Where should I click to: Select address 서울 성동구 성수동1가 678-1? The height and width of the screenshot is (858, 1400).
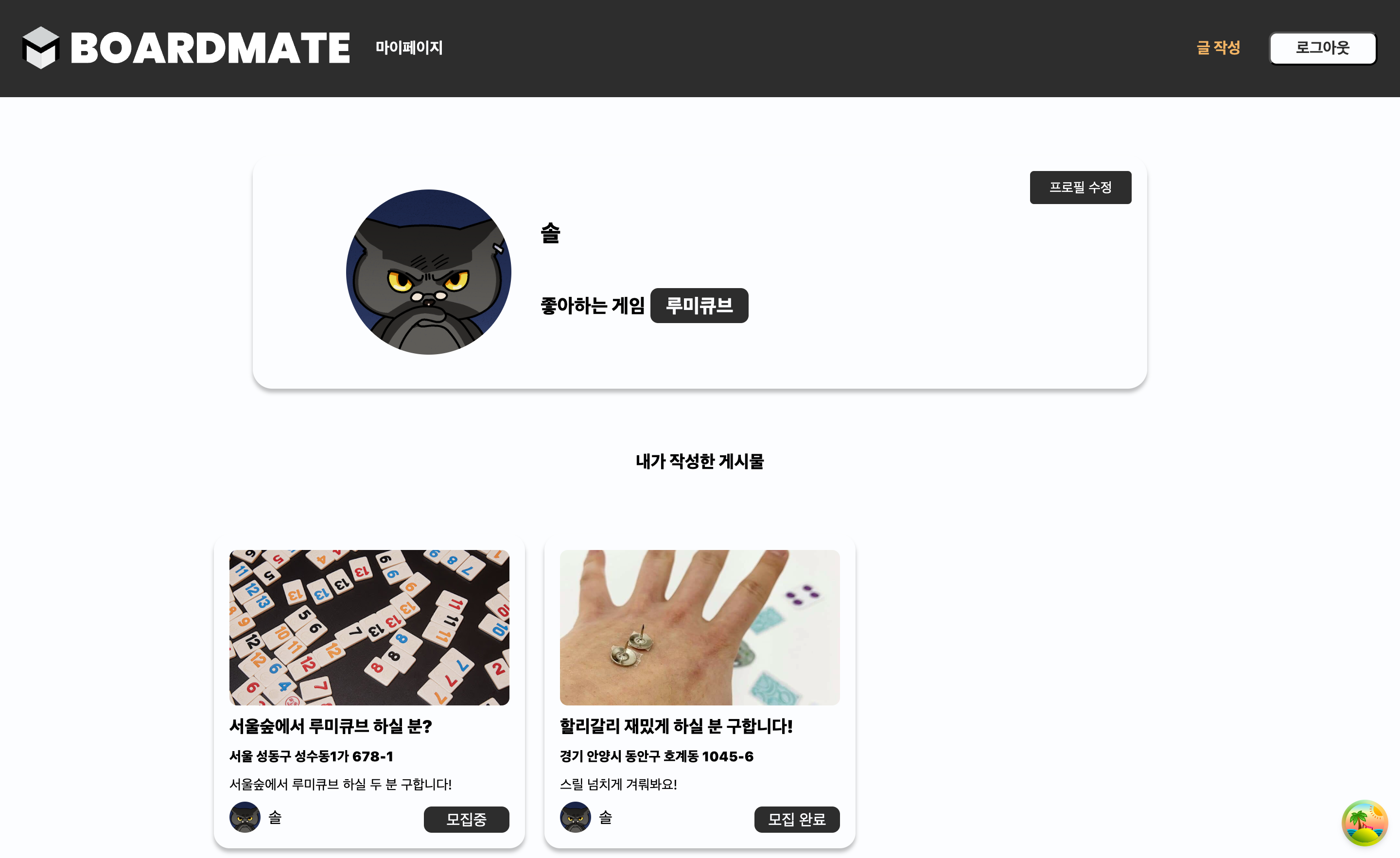tap(312, 756)
